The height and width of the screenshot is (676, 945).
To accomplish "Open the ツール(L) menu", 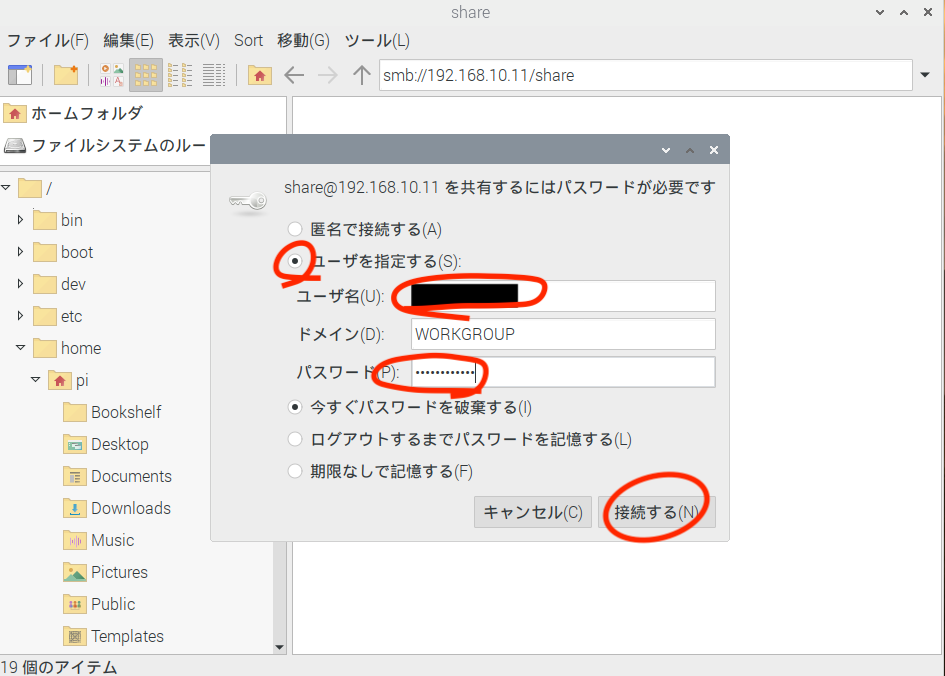I will click(377, 40).
